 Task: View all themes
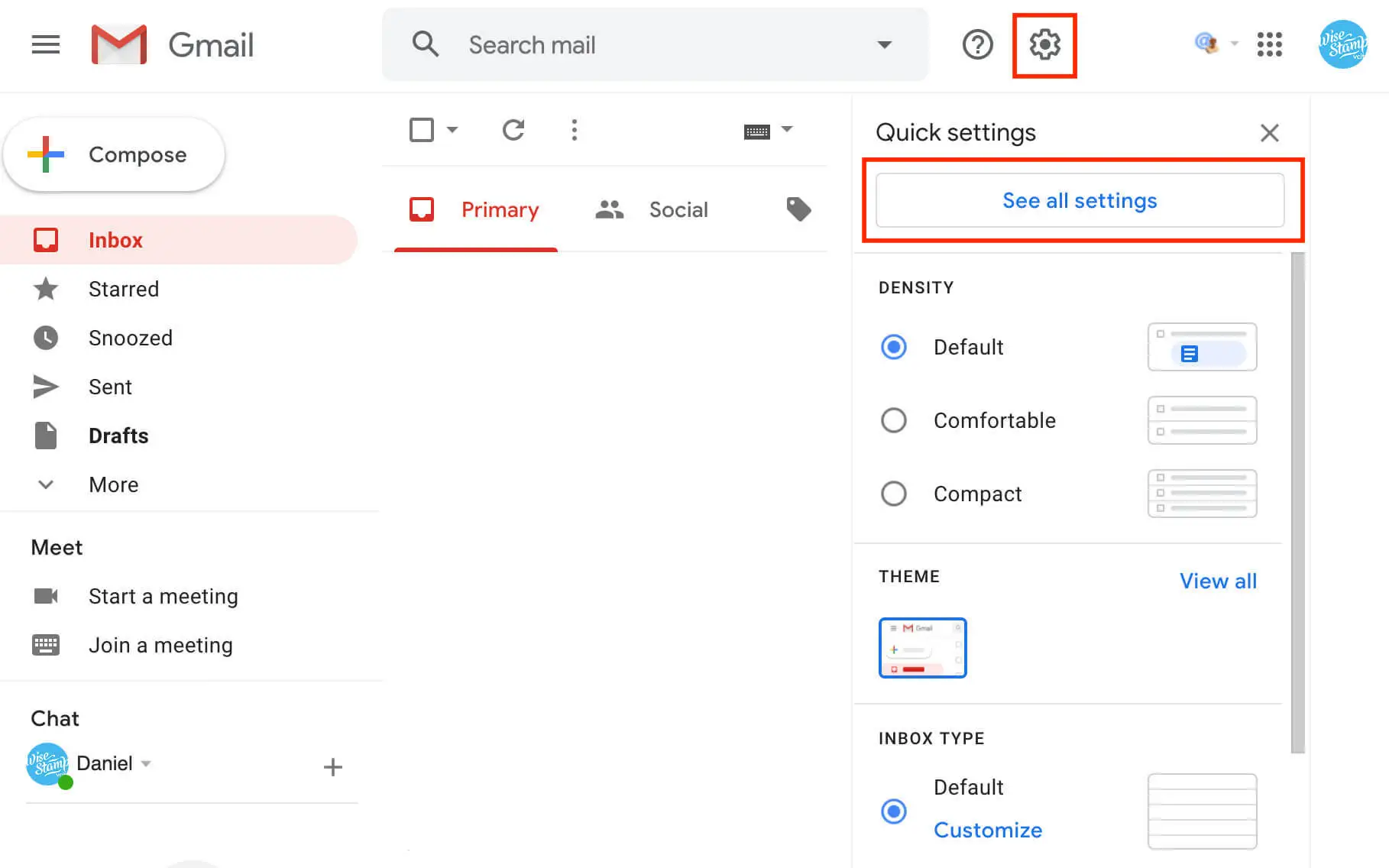1218,581
